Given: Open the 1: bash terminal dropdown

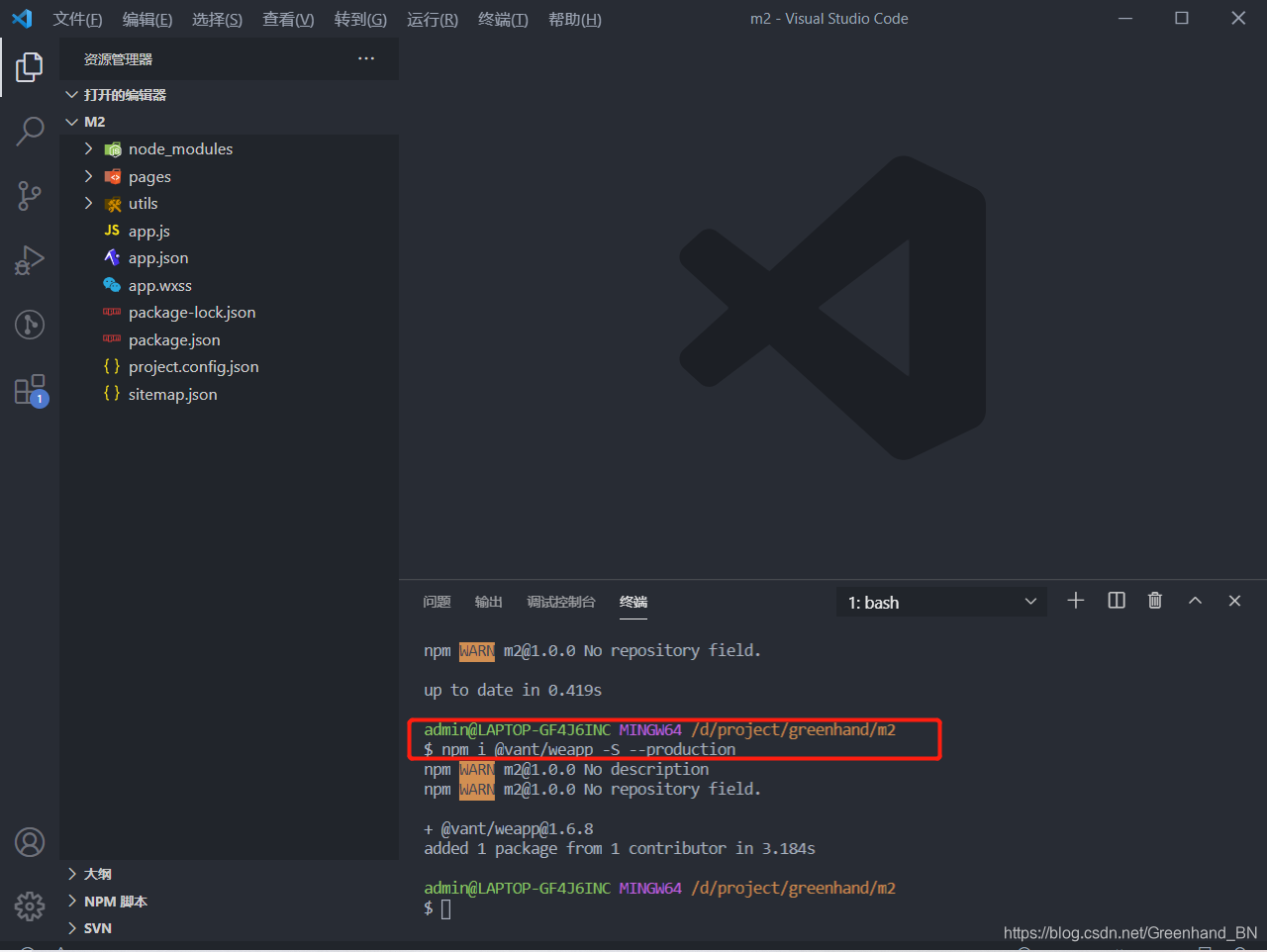Looking at the screenshot, I should pyautogui.click(x=941, y=602).
